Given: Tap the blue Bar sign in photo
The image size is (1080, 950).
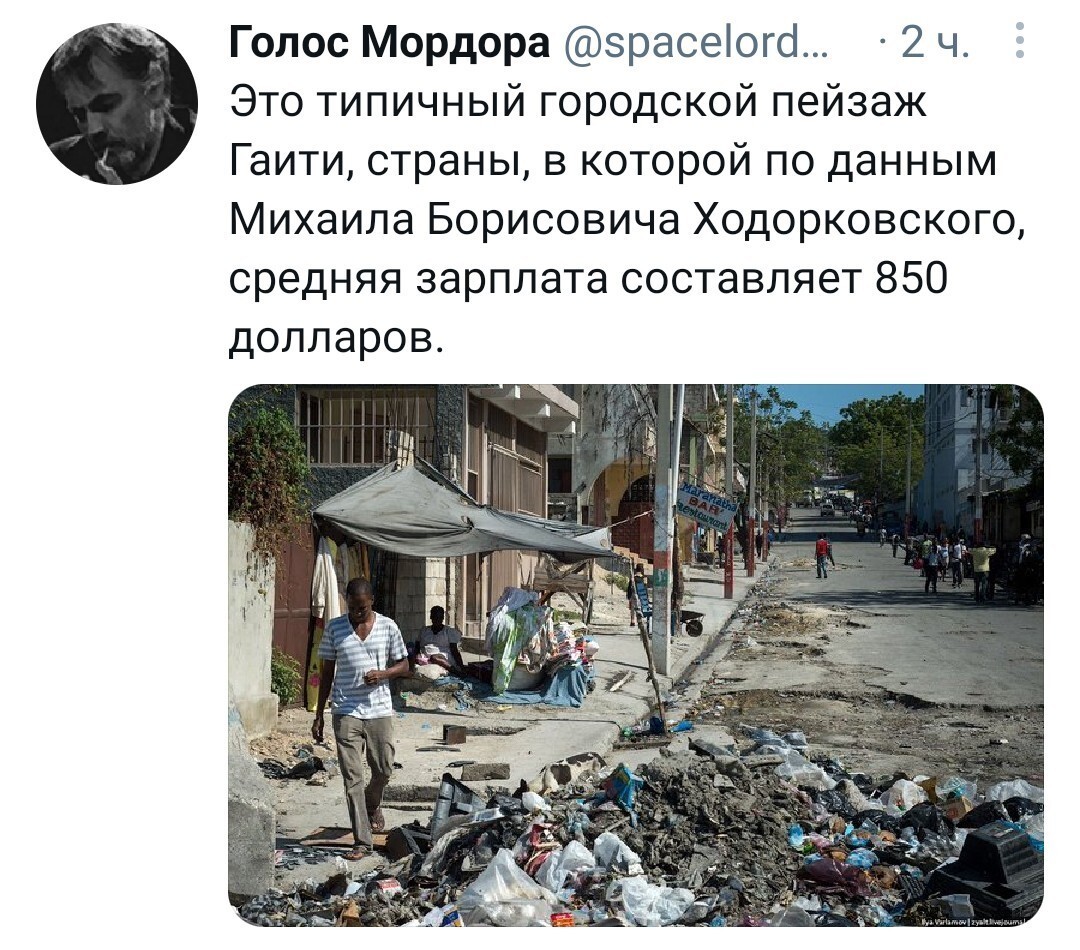Looking at the screenshot, I should click(706, 508).
